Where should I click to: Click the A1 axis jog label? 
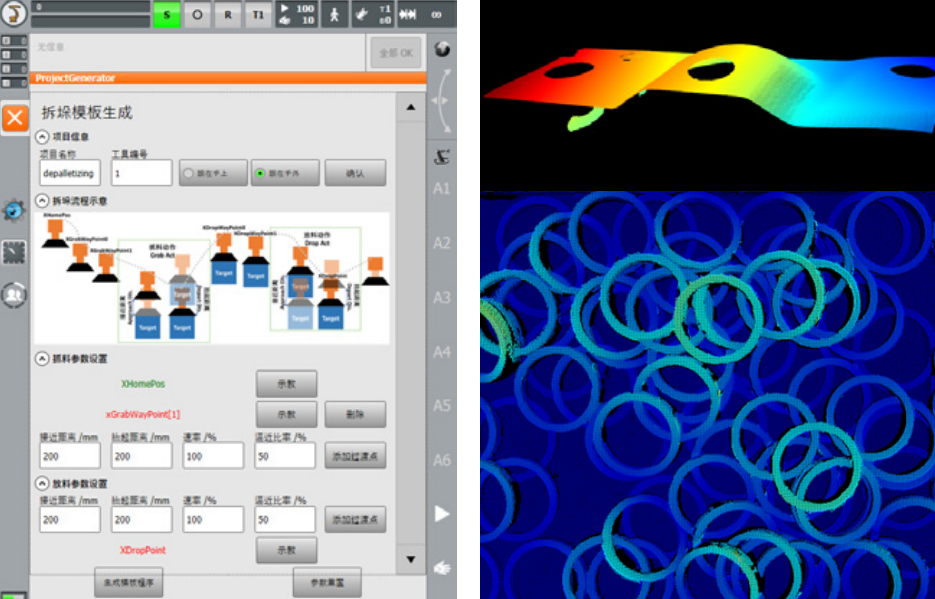pos(442,189)
